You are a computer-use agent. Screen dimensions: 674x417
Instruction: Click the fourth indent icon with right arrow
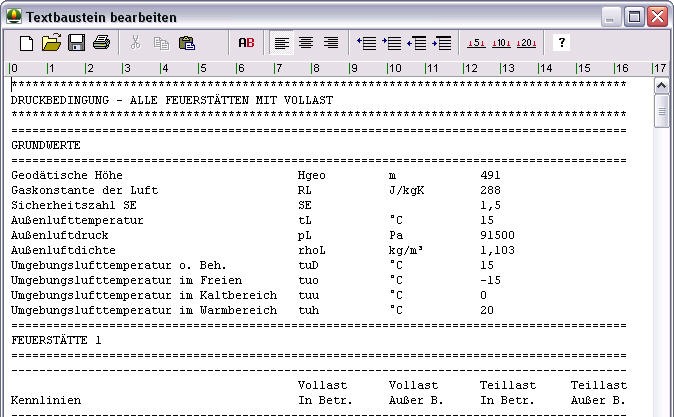441,43
